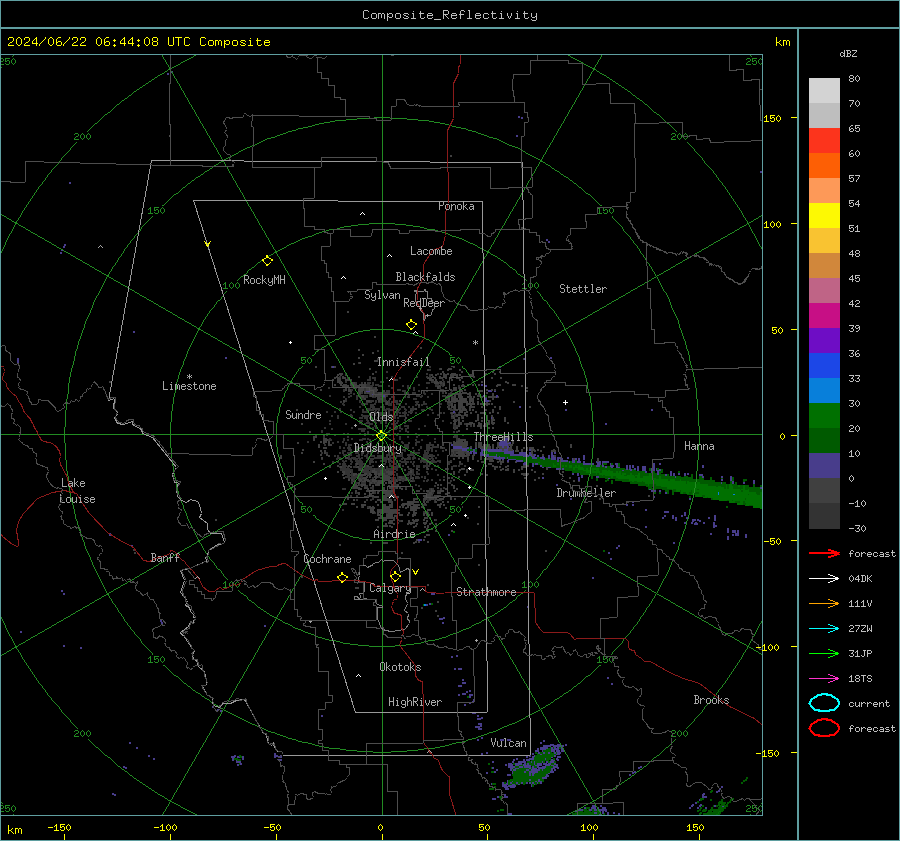Click the Okotoks label
The width and height of the screenshot is (900, 841).
click(400, 667)
